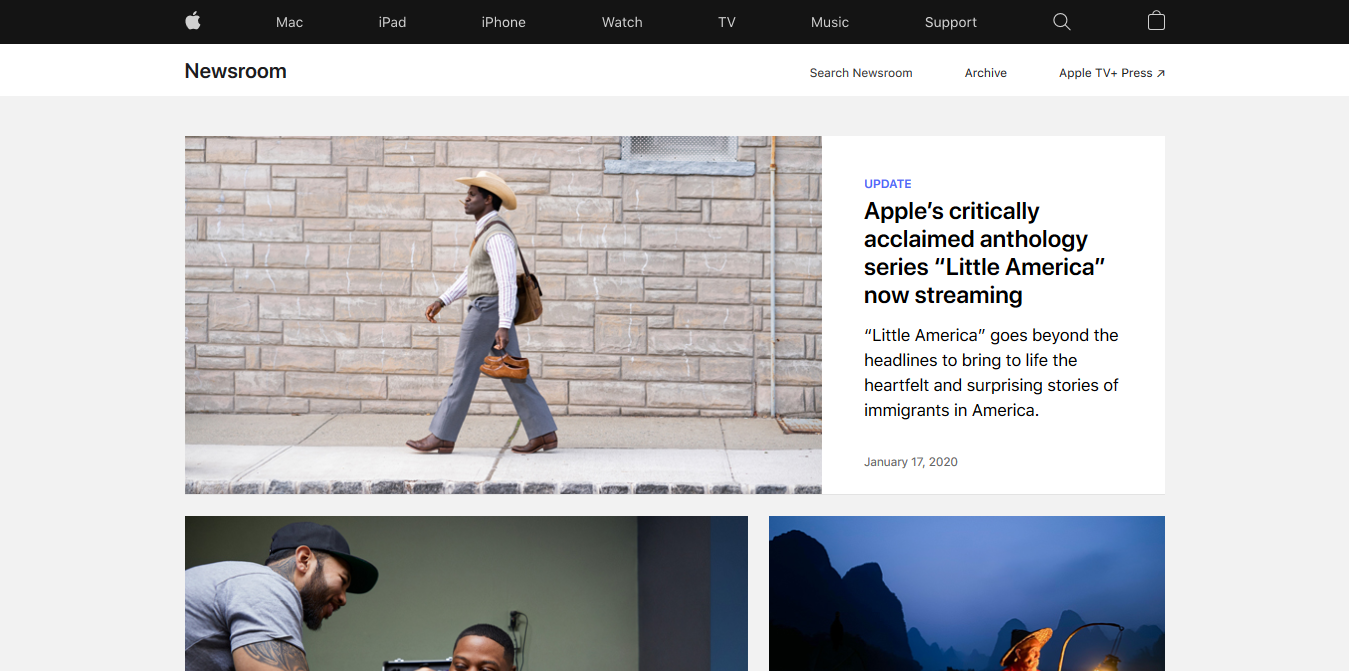Select TV in the top navigation
This screenshot has width=1349, height=671.
tap(727, 22)
